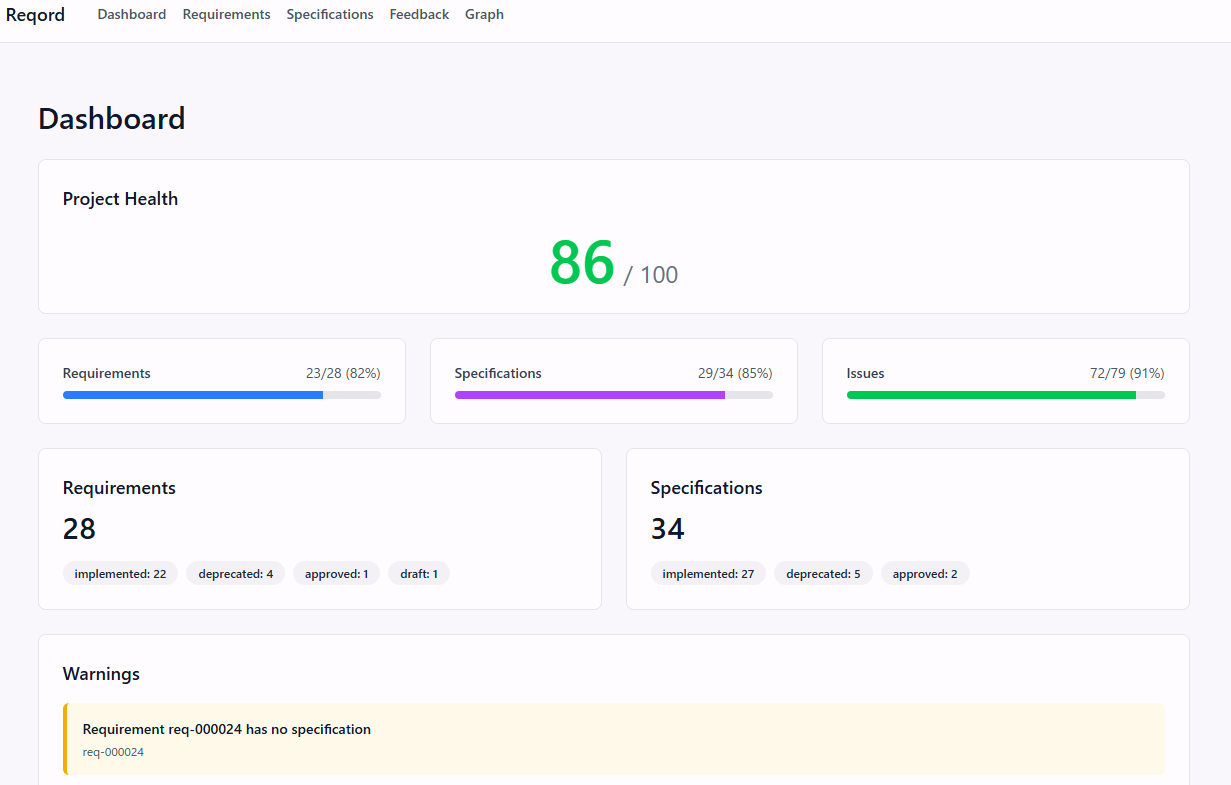The height and width of the screenshot is (785, 1231).
Task: Click the Issues progress bar
Action: [x=1005, y=395]
